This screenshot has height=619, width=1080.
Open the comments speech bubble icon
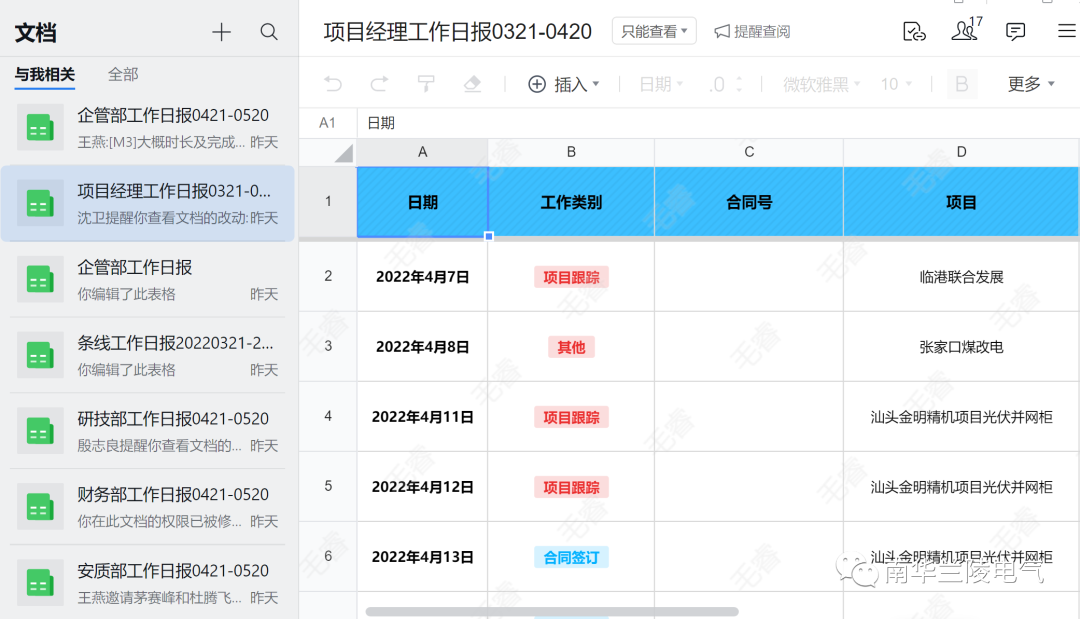tap(1015, 32)
